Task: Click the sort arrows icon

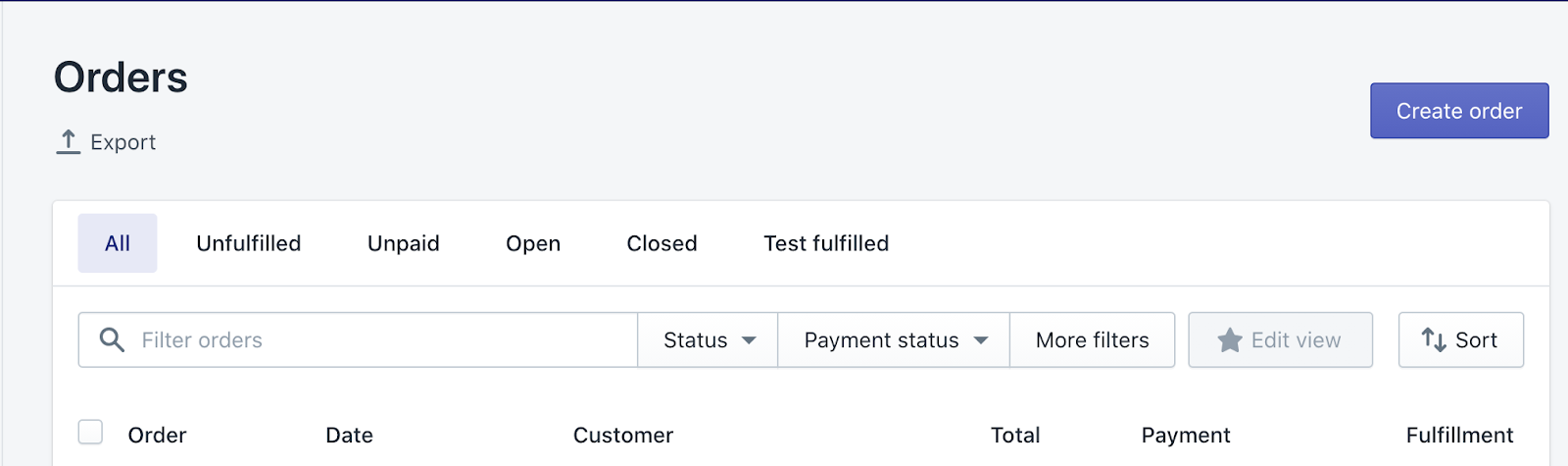Action: pyautogui.click(x=1434, y=340)
